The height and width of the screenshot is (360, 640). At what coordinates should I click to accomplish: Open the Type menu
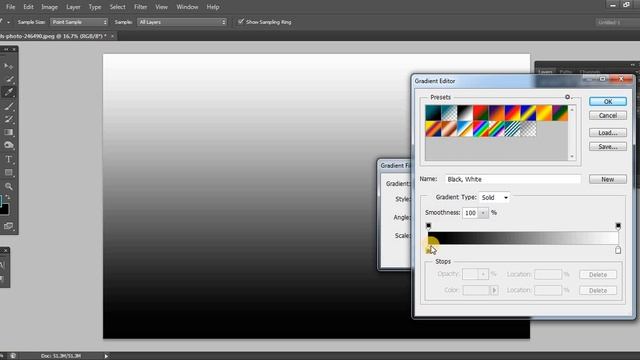point(95,7)
